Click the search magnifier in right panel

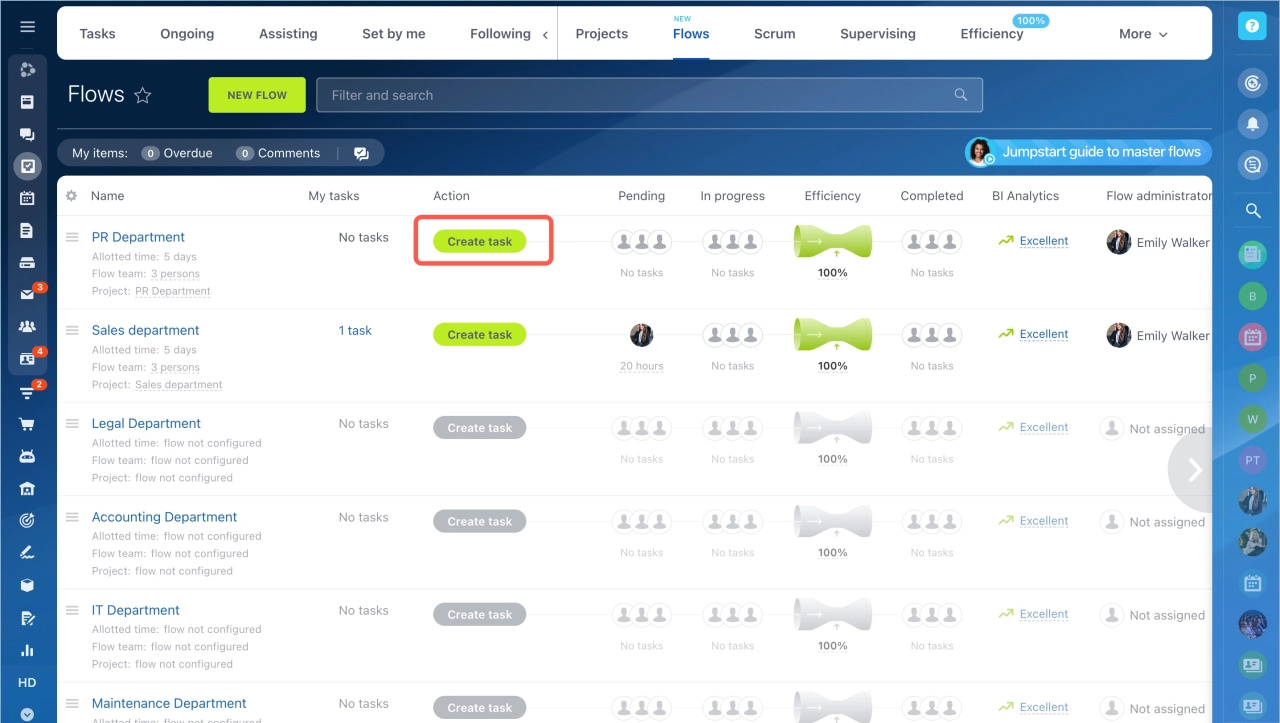tap(1252, 211)
